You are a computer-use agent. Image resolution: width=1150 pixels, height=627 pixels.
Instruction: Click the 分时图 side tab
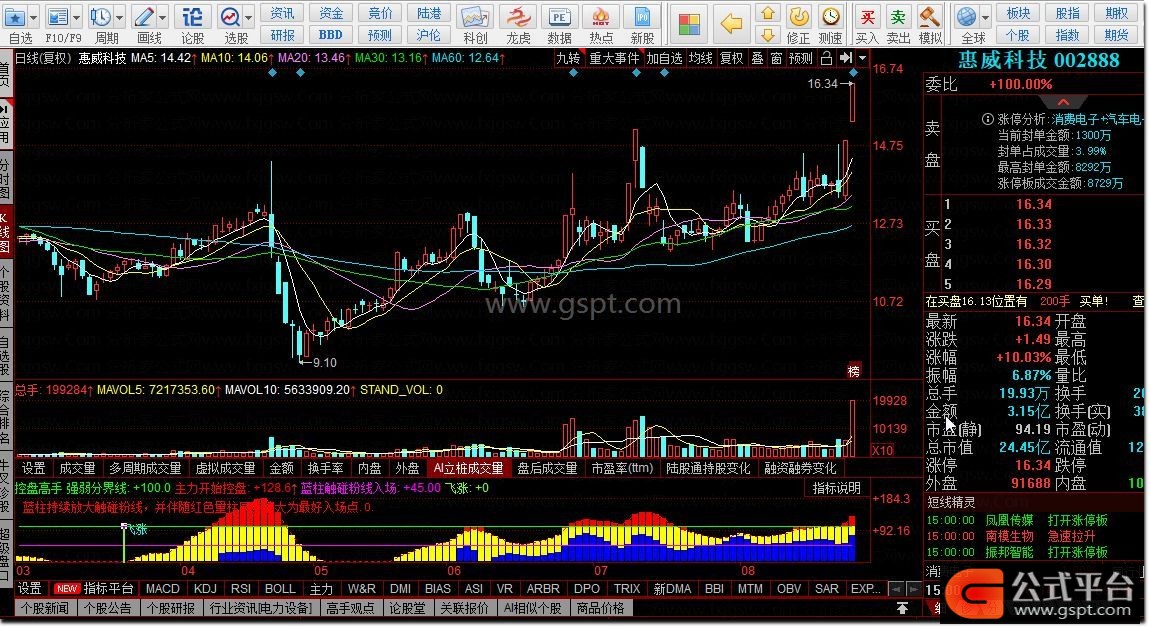pos(5,176)
